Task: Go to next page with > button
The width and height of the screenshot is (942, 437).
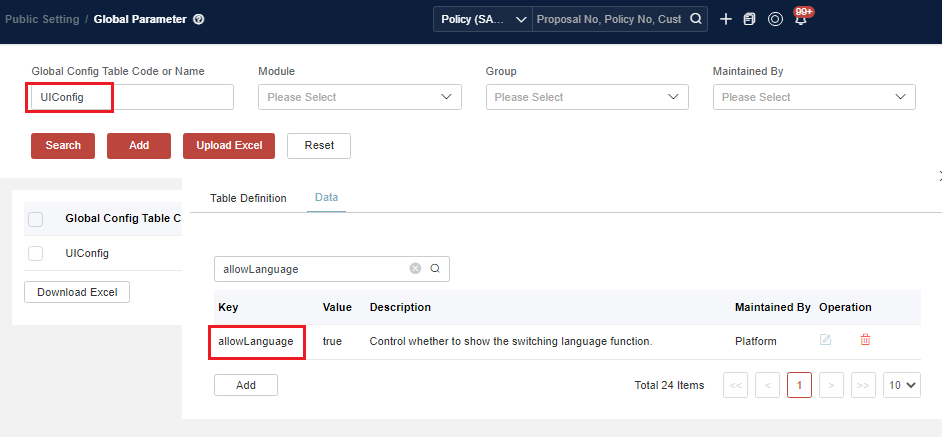Action: click(x=831, y=385)
